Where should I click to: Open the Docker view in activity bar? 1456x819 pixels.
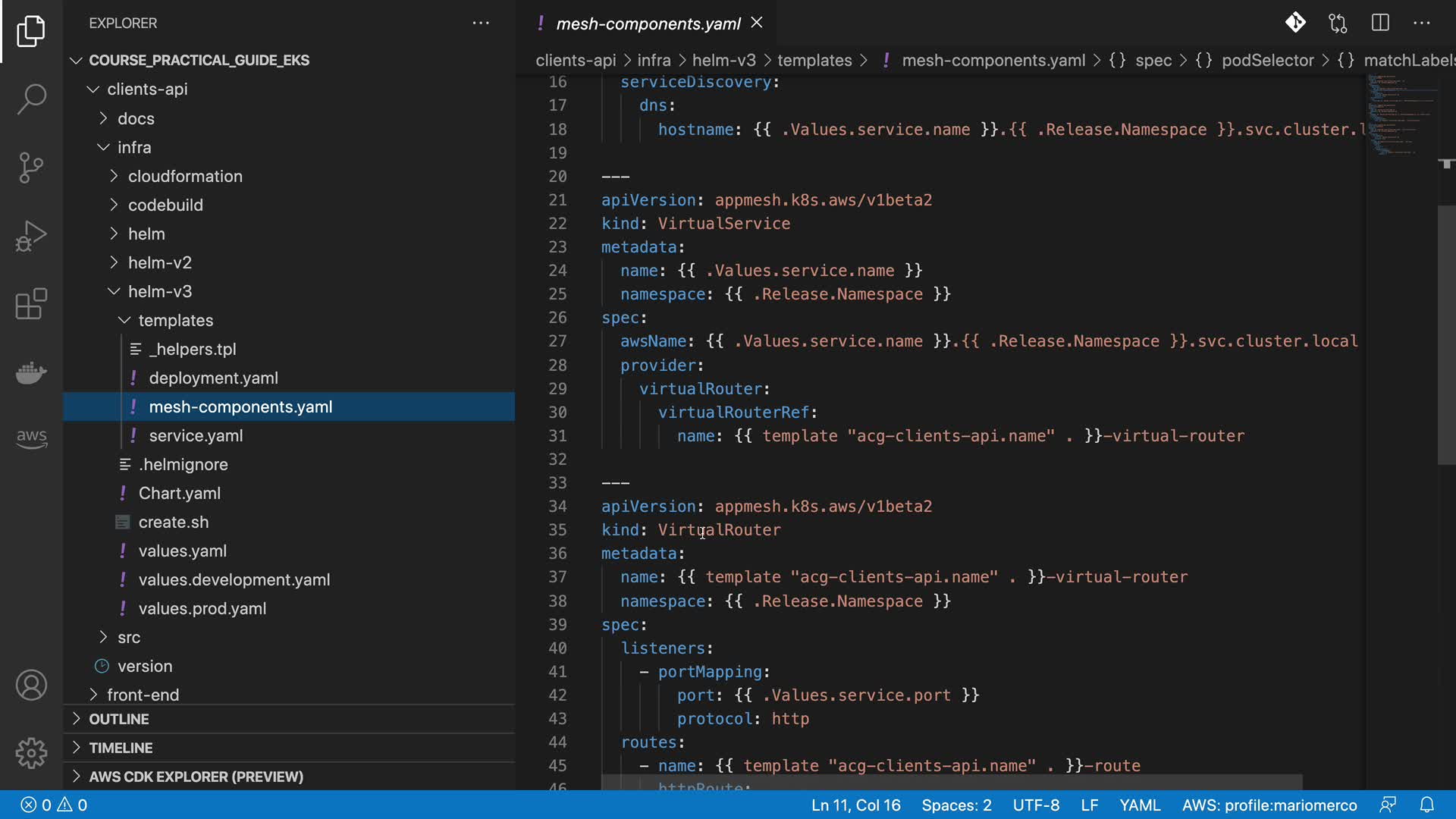pos(31,372)
